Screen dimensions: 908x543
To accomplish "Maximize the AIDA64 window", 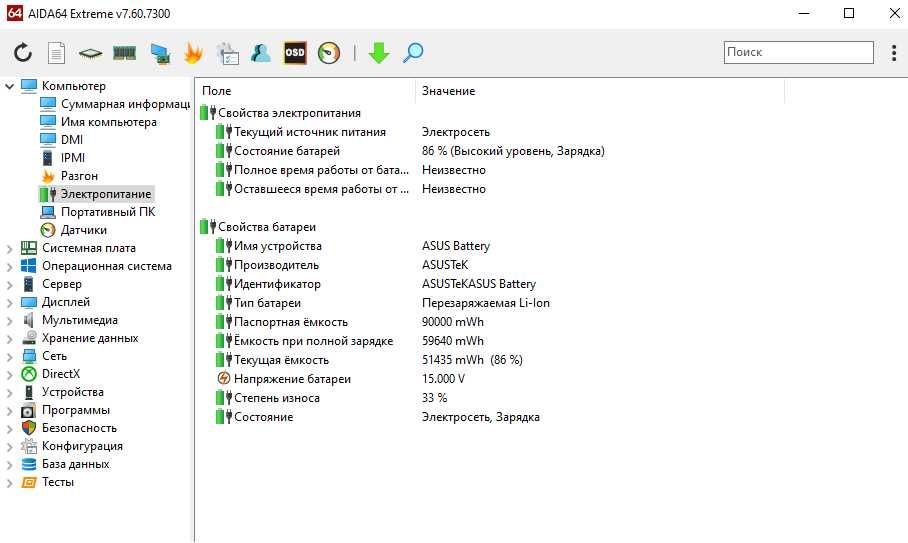I will [849, 13].
